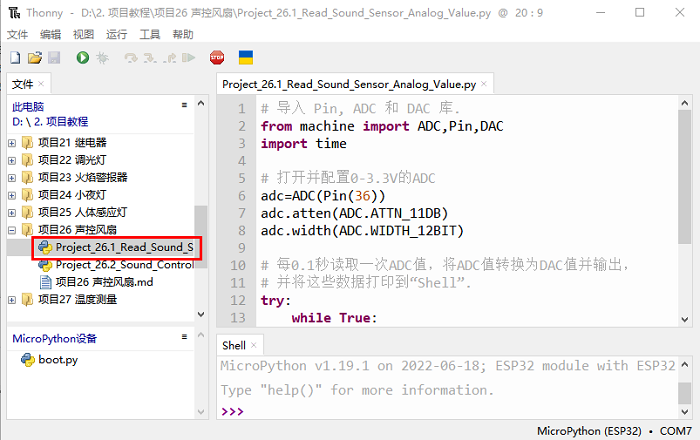Click the D: \ 2. 项目教程 path link

click(x=50, y=121)
